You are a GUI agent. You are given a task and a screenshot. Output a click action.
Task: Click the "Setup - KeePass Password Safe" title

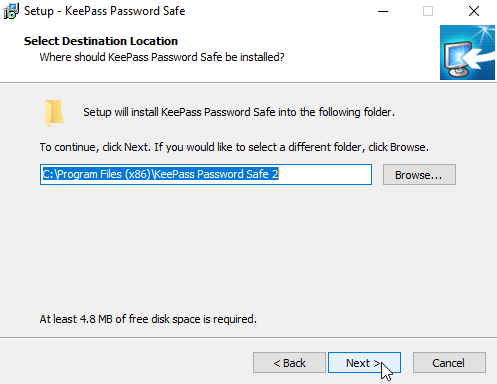pos(105,11)
